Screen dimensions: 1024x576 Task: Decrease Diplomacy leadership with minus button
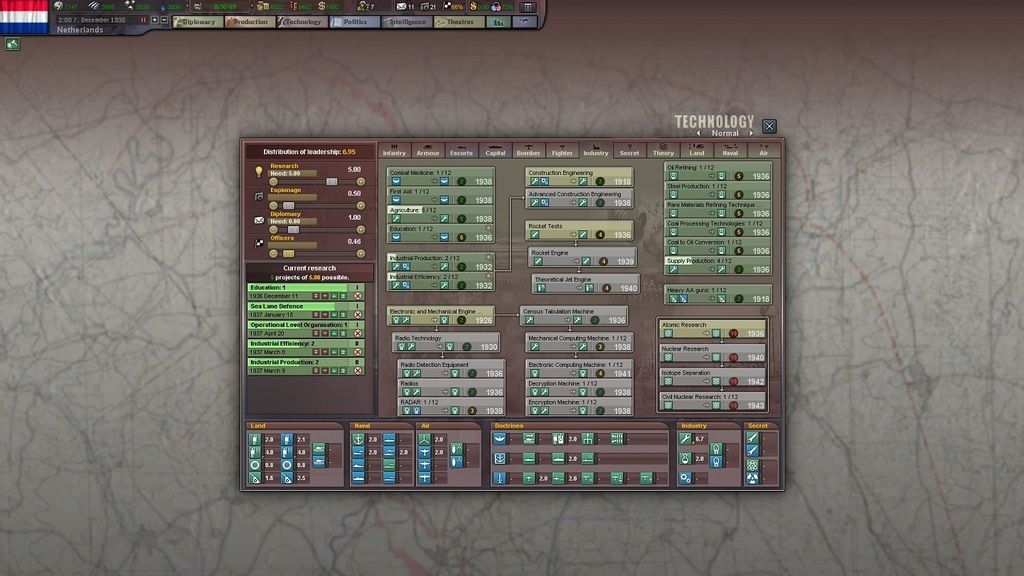[x=274, y=230]
